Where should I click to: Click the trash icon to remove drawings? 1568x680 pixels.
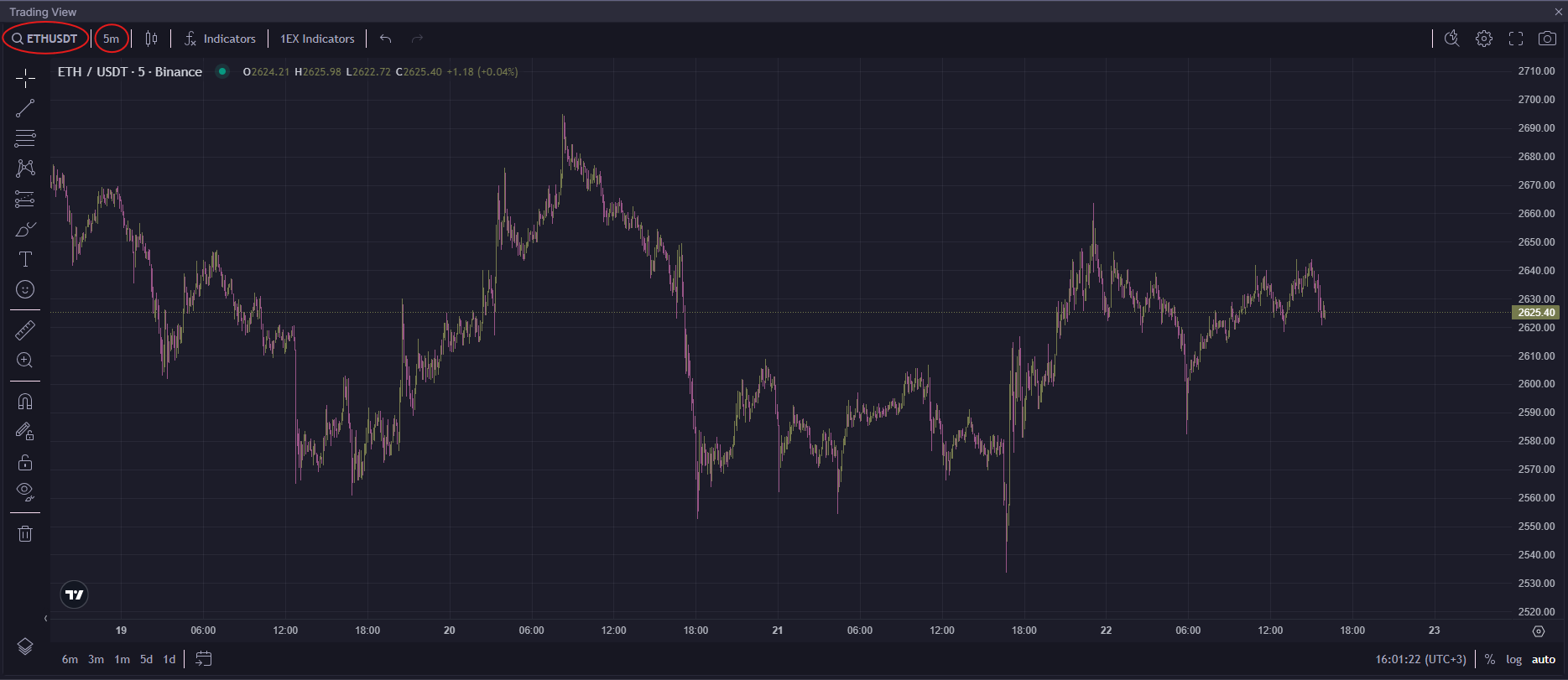click(25, 533)
